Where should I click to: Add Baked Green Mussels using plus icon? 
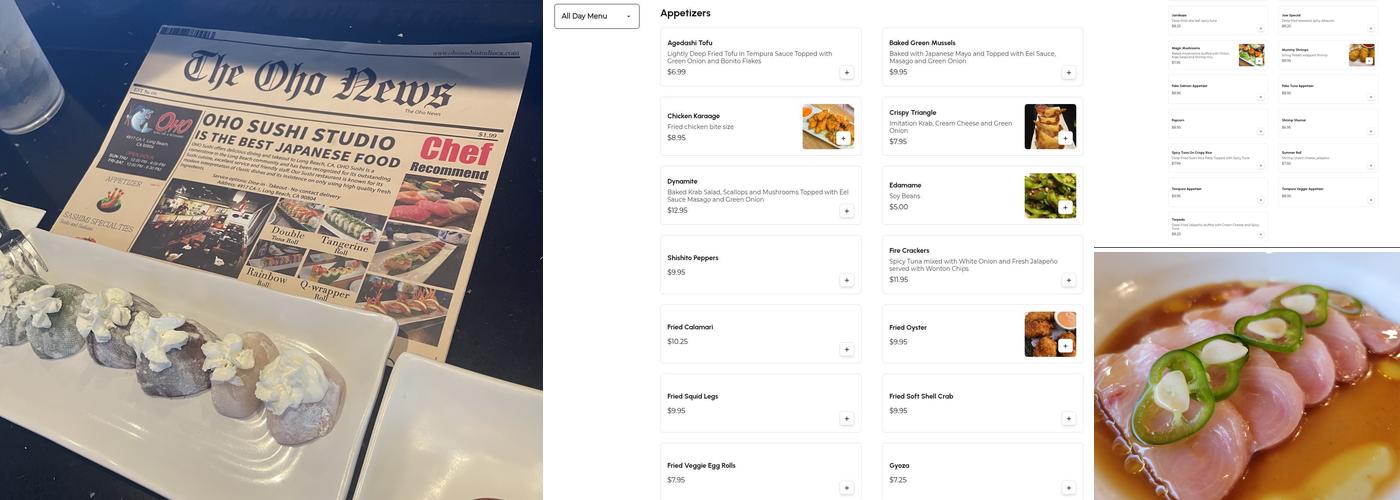click(1068, 72)
